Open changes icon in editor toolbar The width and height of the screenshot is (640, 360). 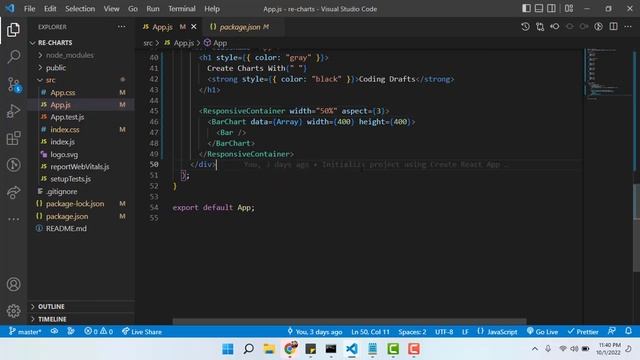[x=540, y=27]
